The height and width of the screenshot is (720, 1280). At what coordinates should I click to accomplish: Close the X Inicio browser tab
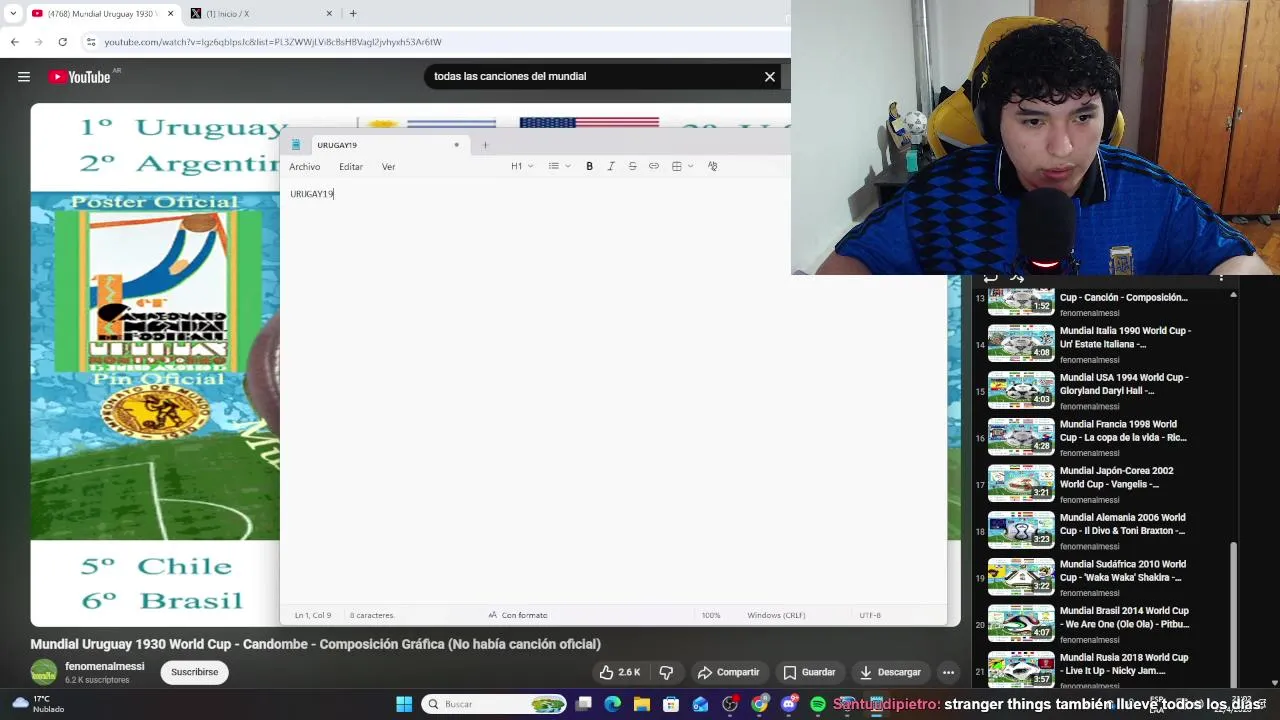(329, 13)
